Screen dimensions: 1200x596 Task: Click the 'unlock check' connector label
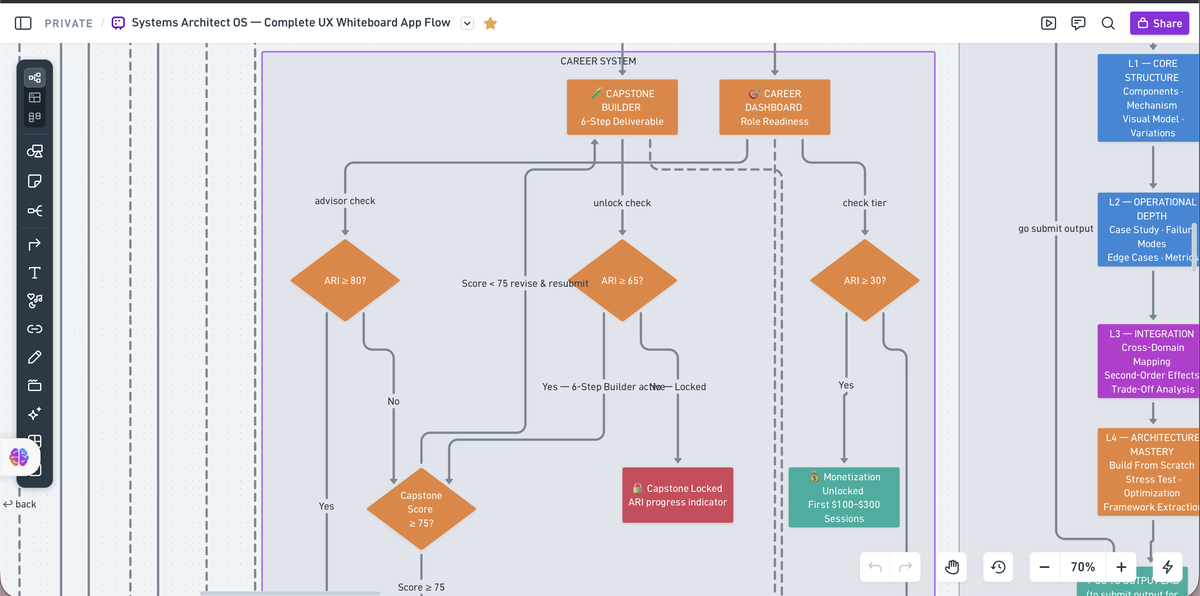point(622,203)
